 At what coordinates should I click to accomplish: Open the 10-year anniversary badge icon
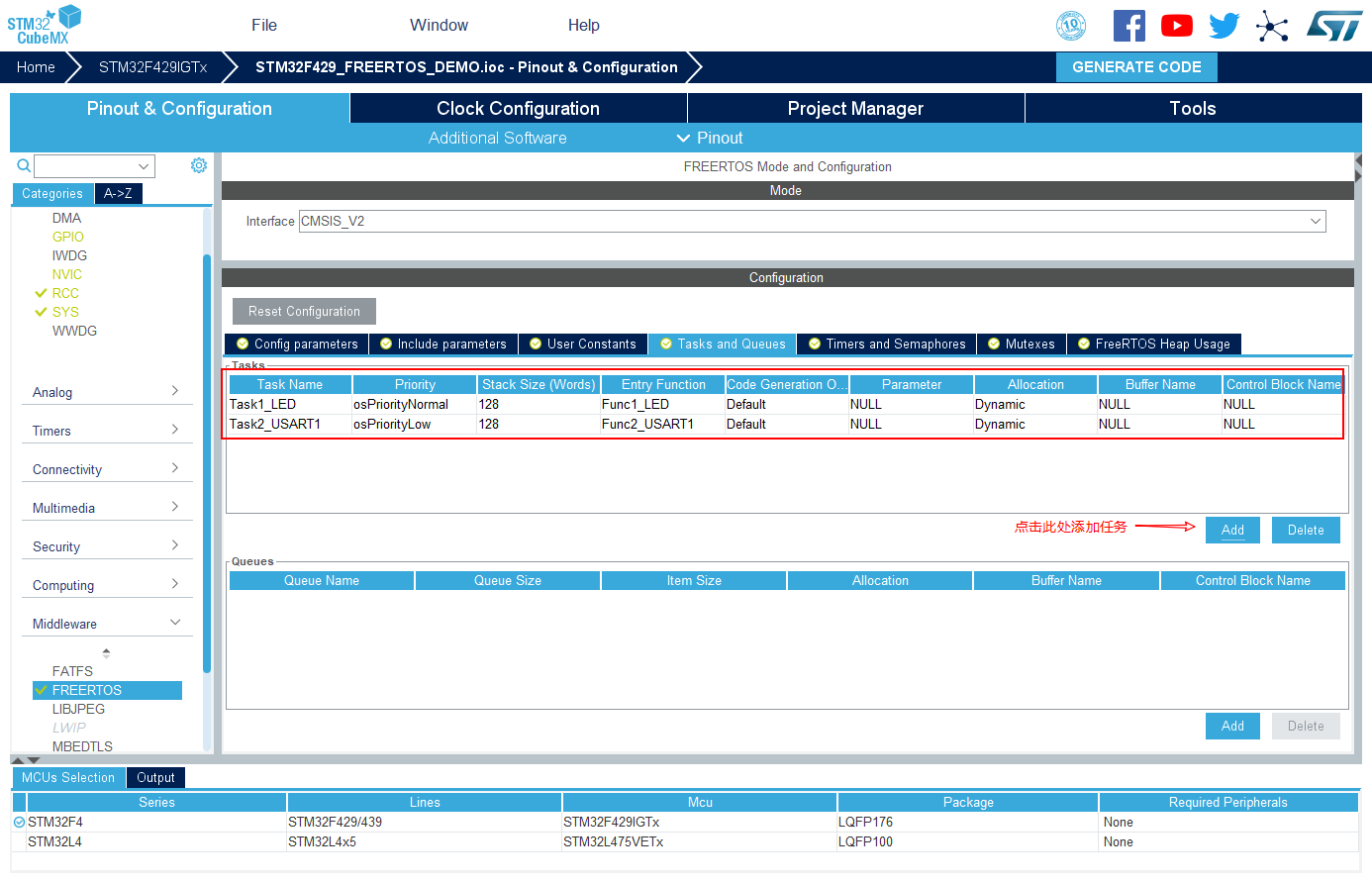(x=1071, y=26)
